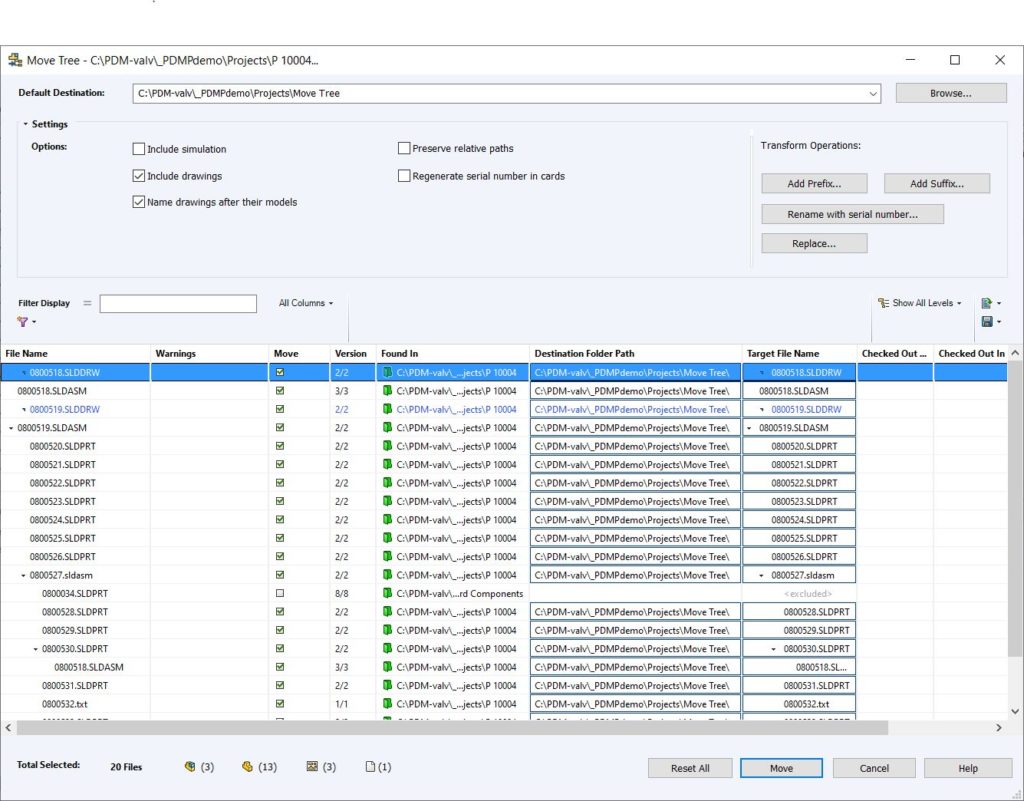Screen dimensions: 1024x801
Task: Click the export file list icon
Action: tap(987, 303)
